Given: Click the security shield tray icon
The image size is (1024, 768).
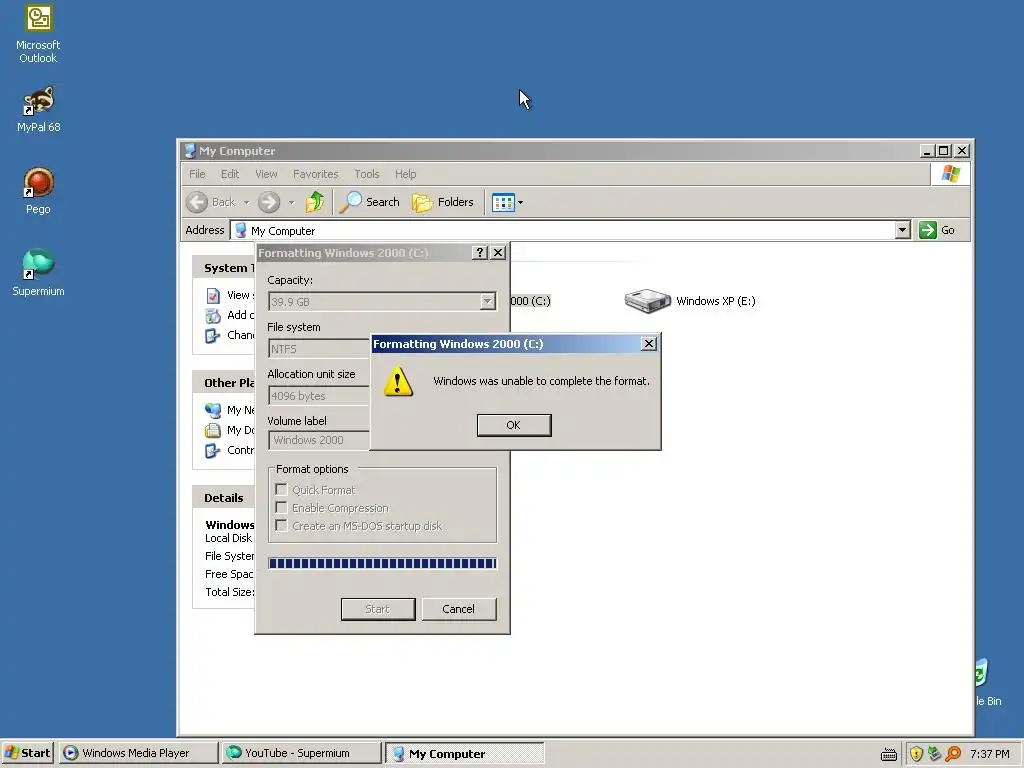Looking at the screenshot, I should [917, 754].
